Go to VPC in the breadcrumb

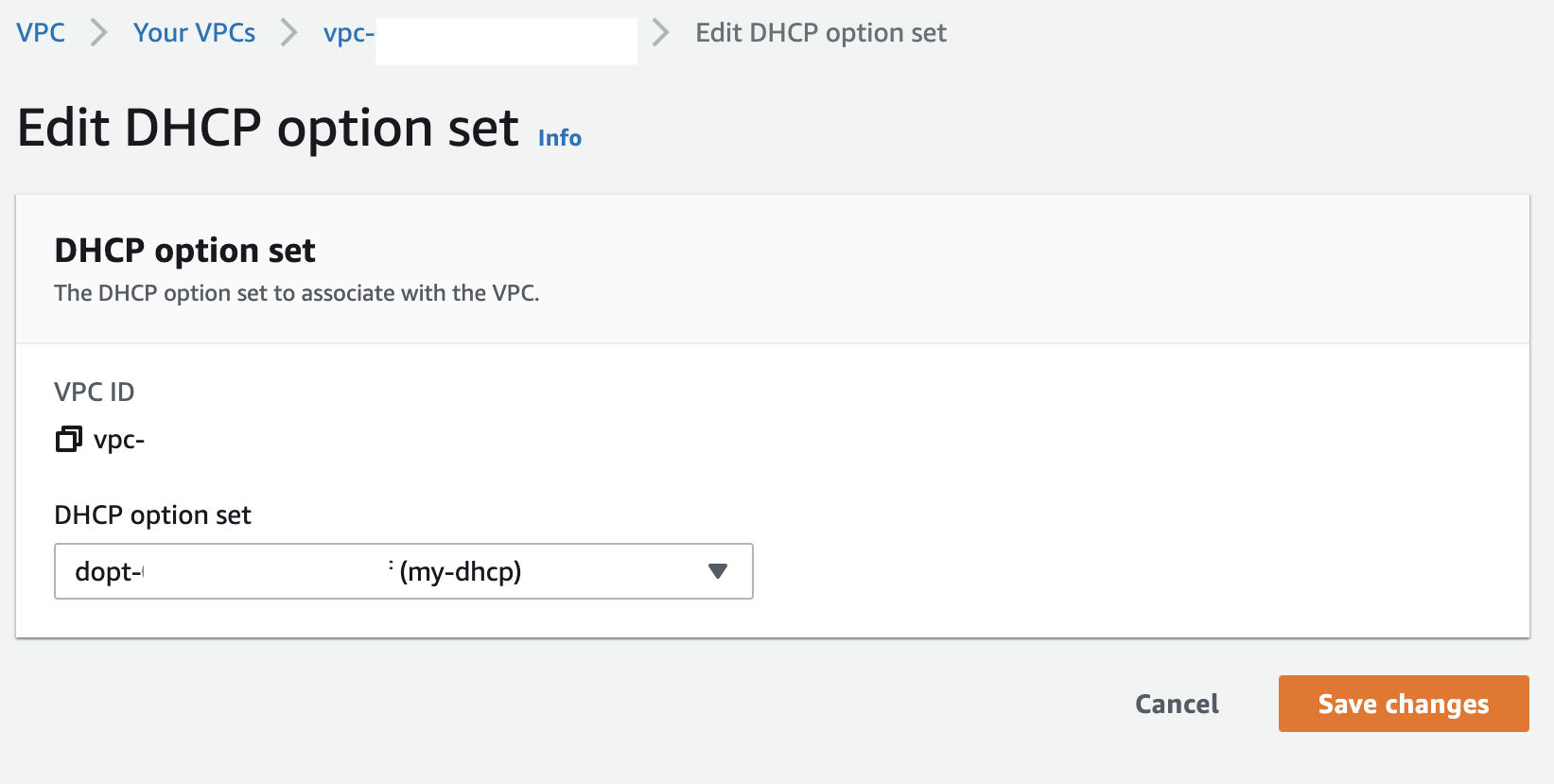point(41,32)
